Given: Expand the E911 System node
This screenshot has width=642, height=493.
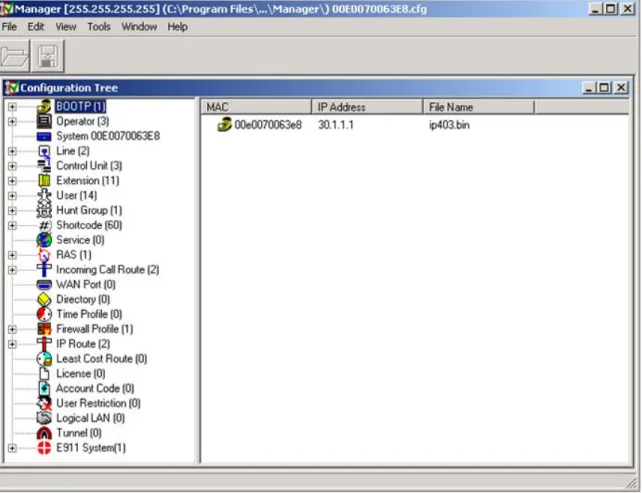Looking at the screenshot, I should (12, 448).
